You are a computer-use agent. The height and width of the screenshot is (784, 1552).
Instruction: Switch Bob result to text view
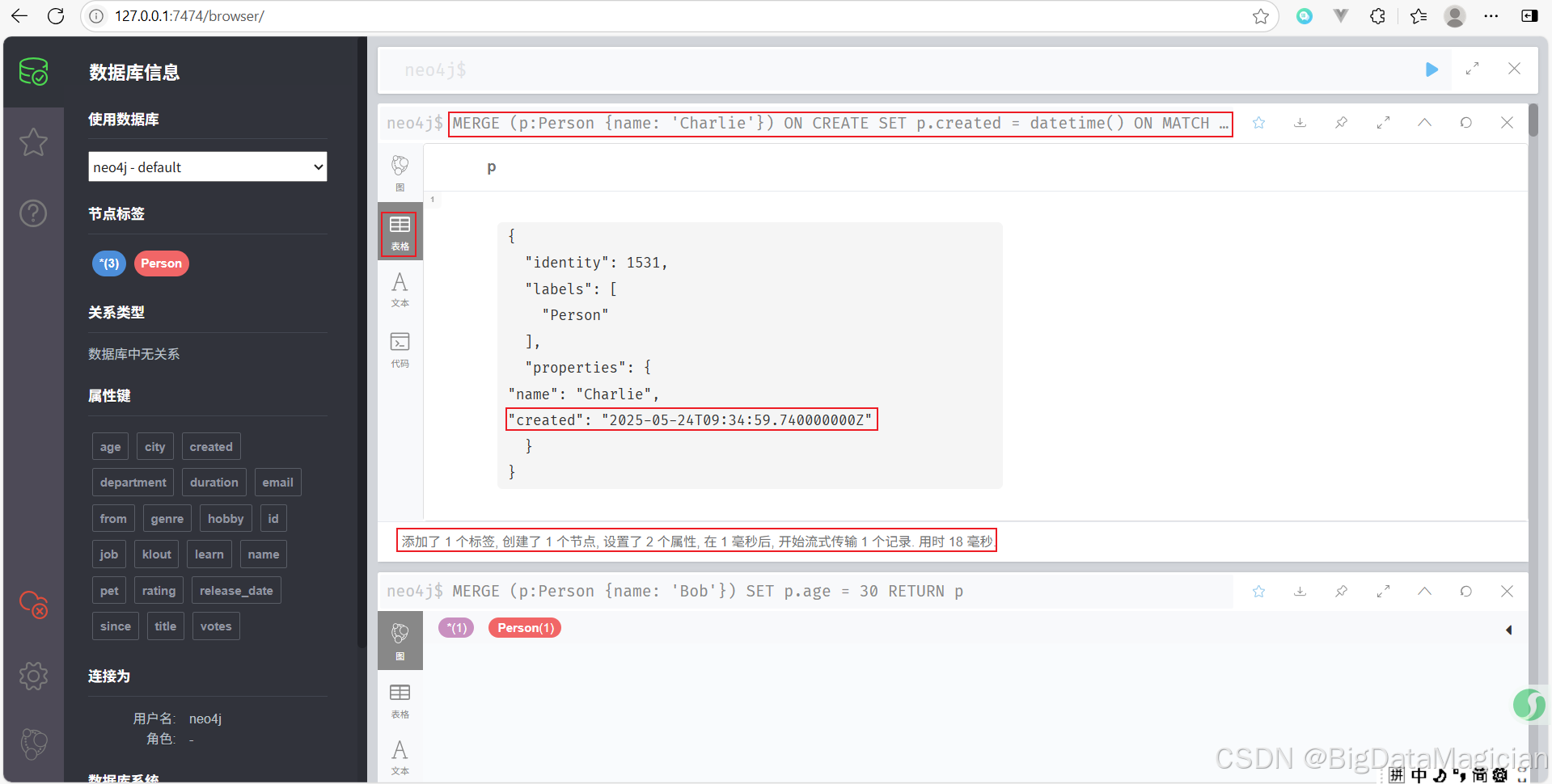[400, 757]
